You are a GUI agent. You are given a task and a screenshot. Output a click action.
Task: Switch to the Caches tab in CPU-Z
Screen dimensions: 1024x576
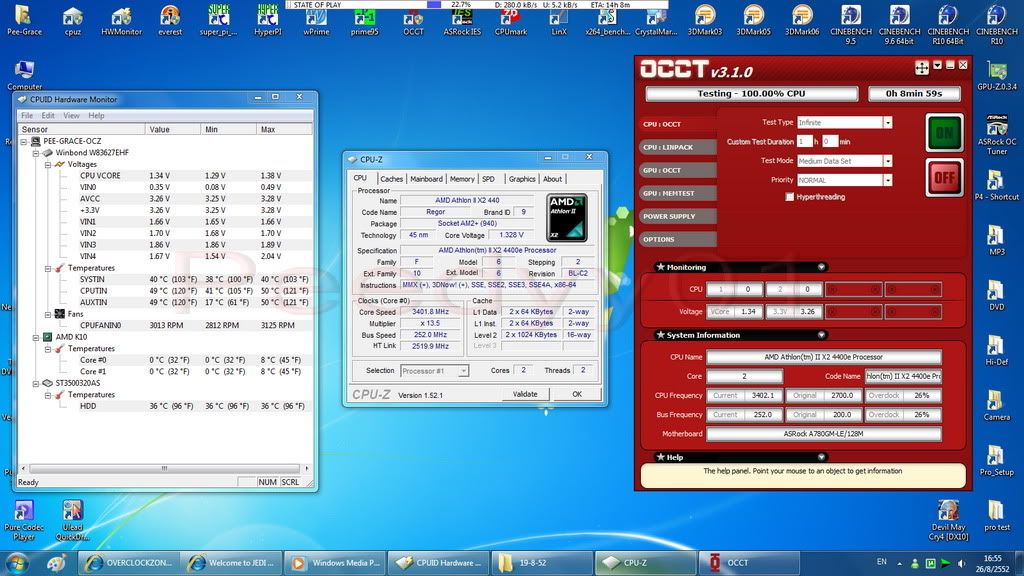[391, 179]
